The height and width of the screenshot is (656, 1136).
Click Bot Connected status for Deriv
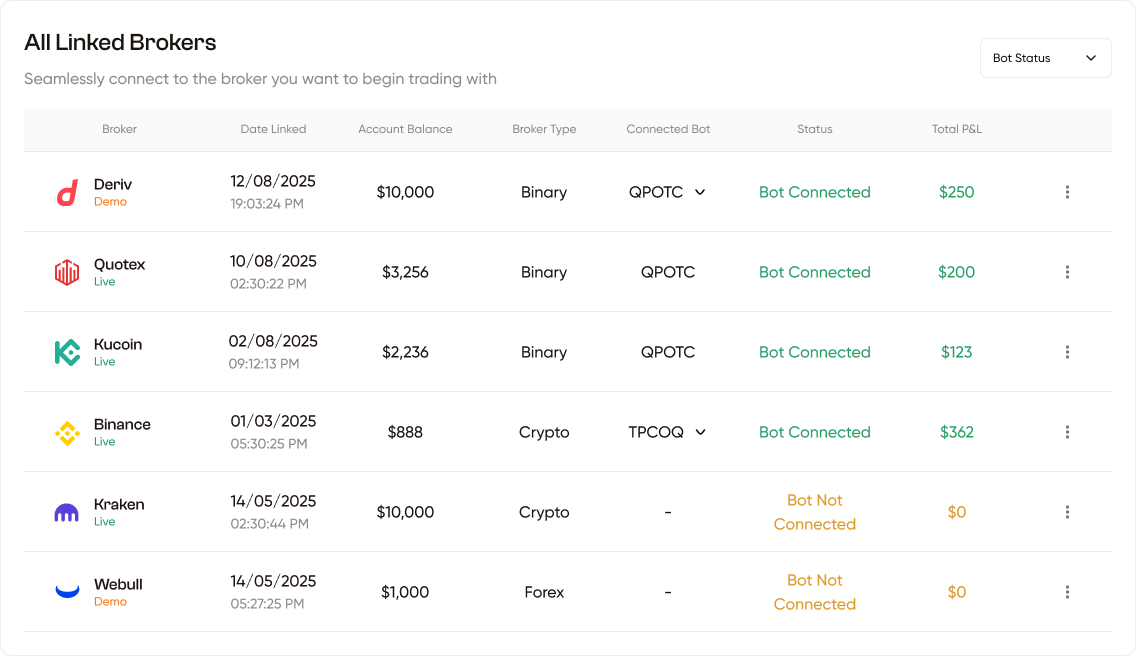click(814, 192)
